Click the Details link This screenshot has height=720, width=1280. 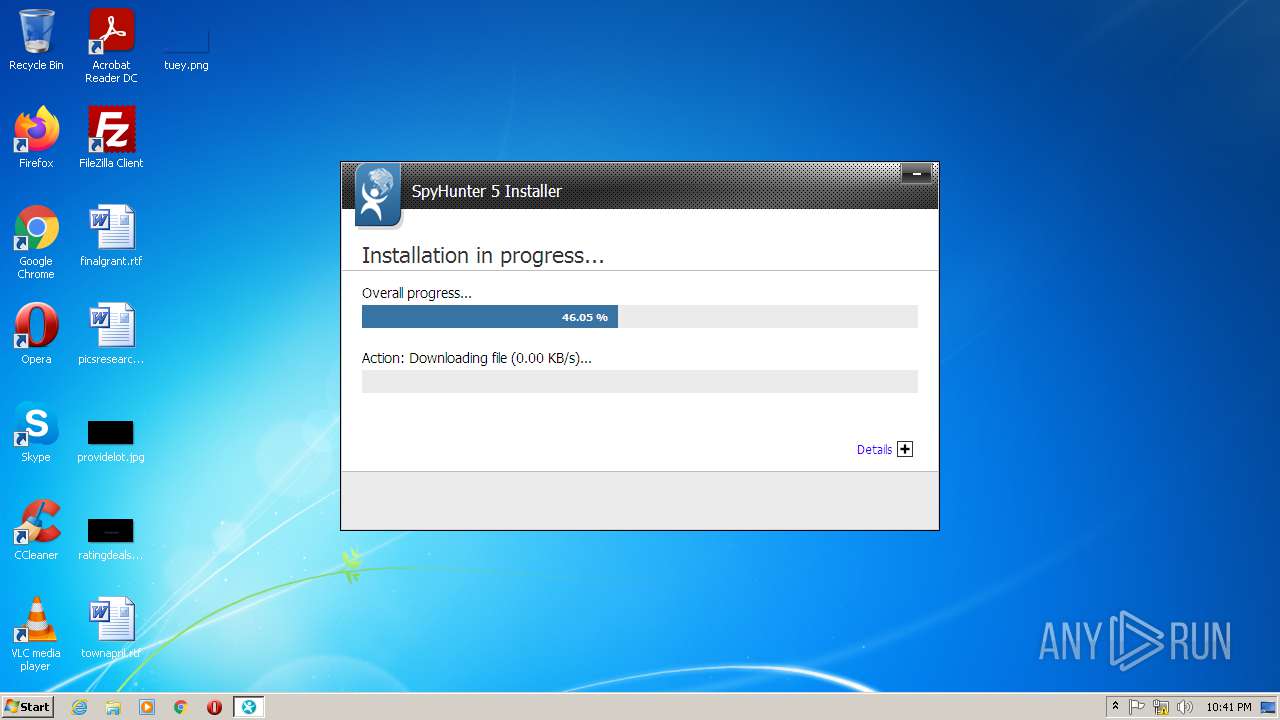click(874, 450)
